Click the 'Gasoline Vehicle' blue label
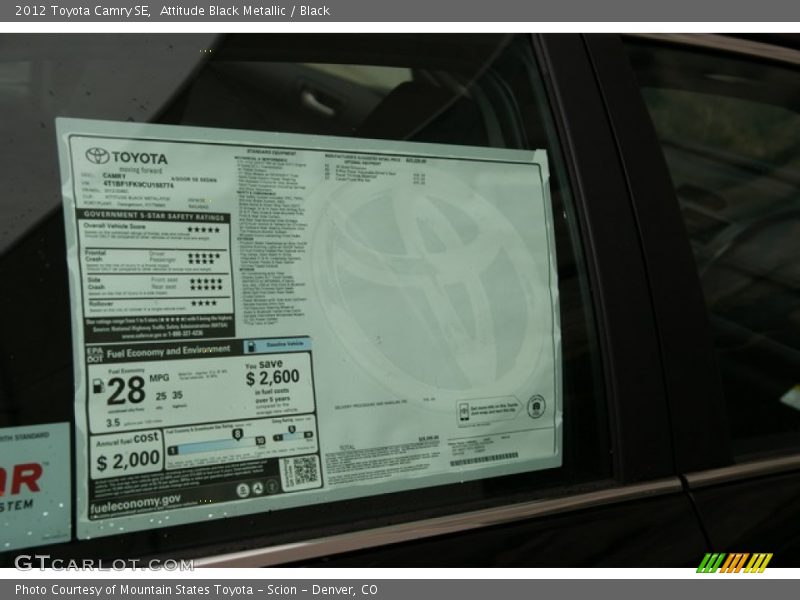This screenshot has height=600, width=800. [277, 345]
